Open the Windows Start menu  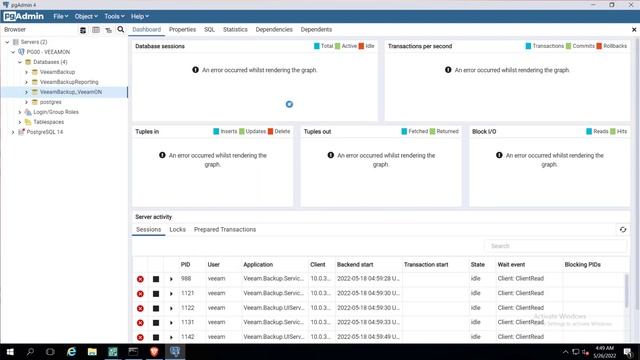coord(10,351)
